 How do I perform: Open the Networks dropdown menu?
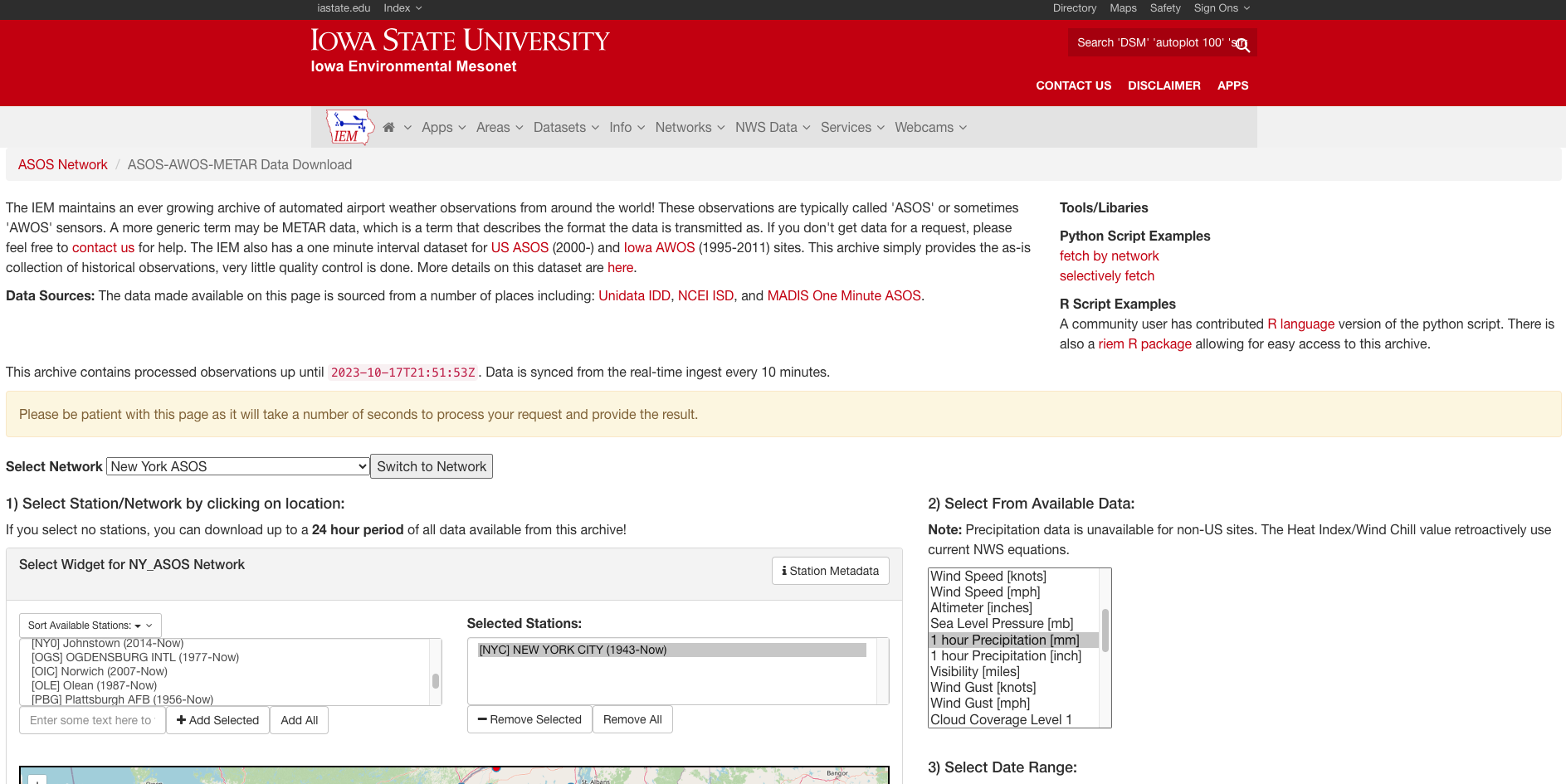[x=690, y=128]
